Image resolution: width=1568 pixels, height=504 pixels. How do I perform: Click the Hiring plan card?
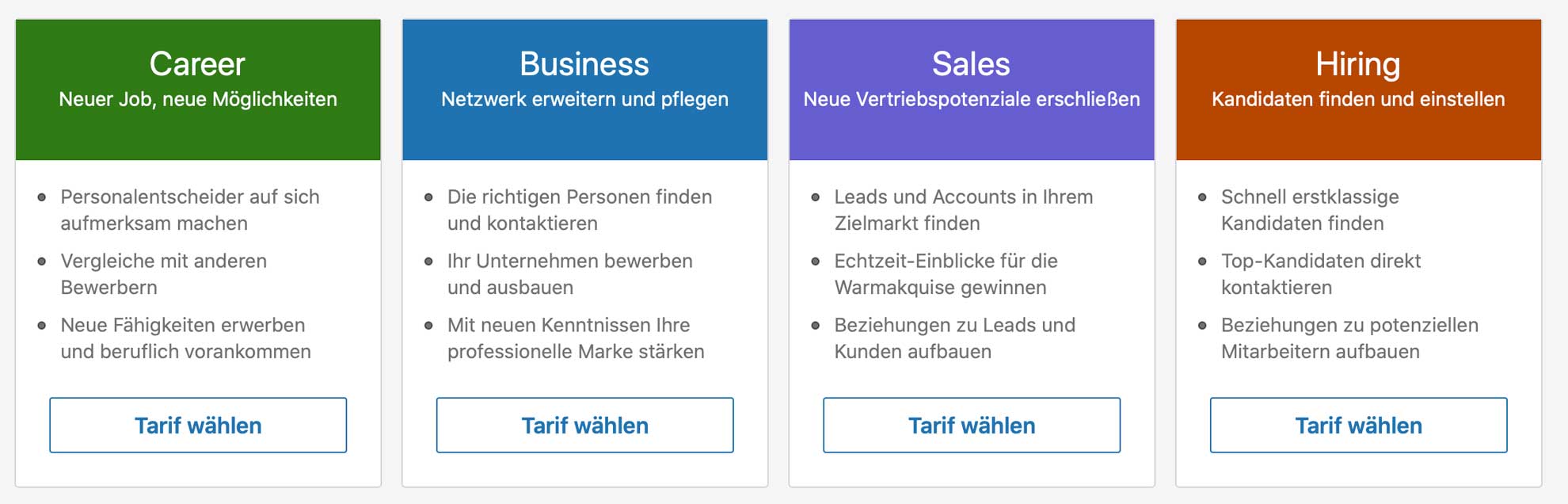(1357, 254)
